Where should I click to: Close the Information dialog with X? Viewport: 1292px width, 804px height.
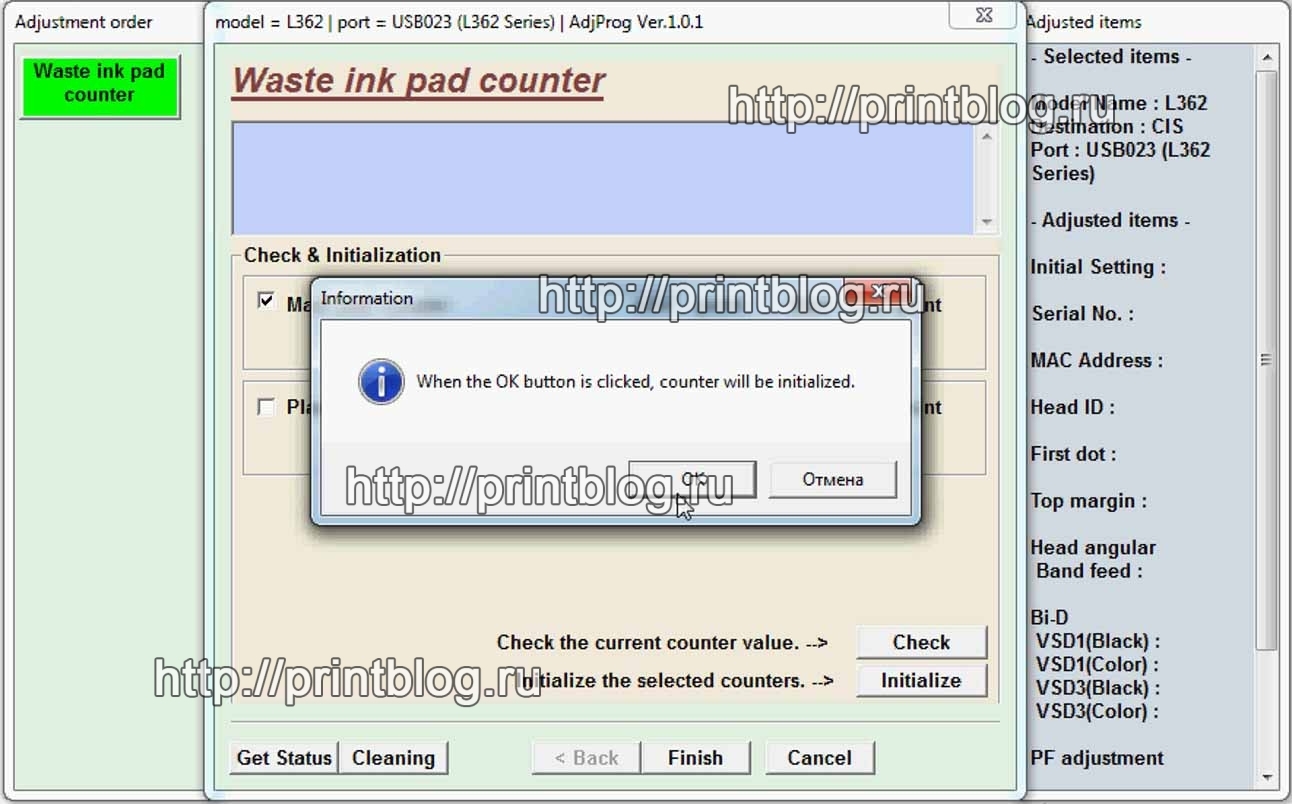(x=877, y=293)
